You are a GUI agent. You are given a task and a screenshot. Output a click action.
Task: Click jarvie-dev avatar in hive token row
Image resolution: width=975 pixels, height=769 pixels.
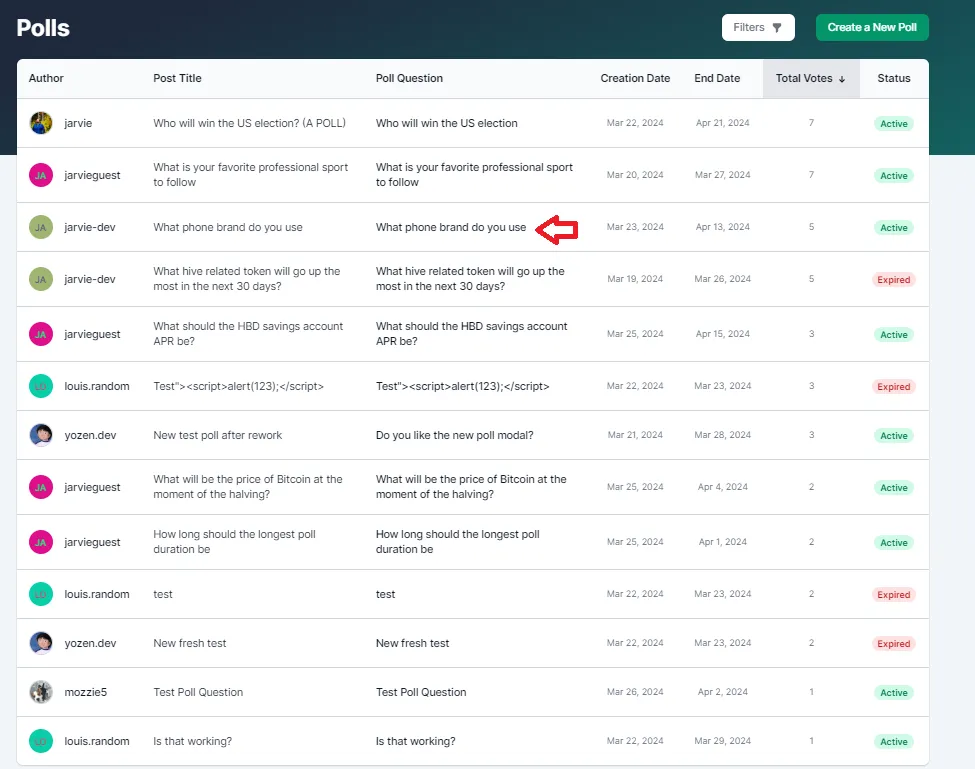41,279
